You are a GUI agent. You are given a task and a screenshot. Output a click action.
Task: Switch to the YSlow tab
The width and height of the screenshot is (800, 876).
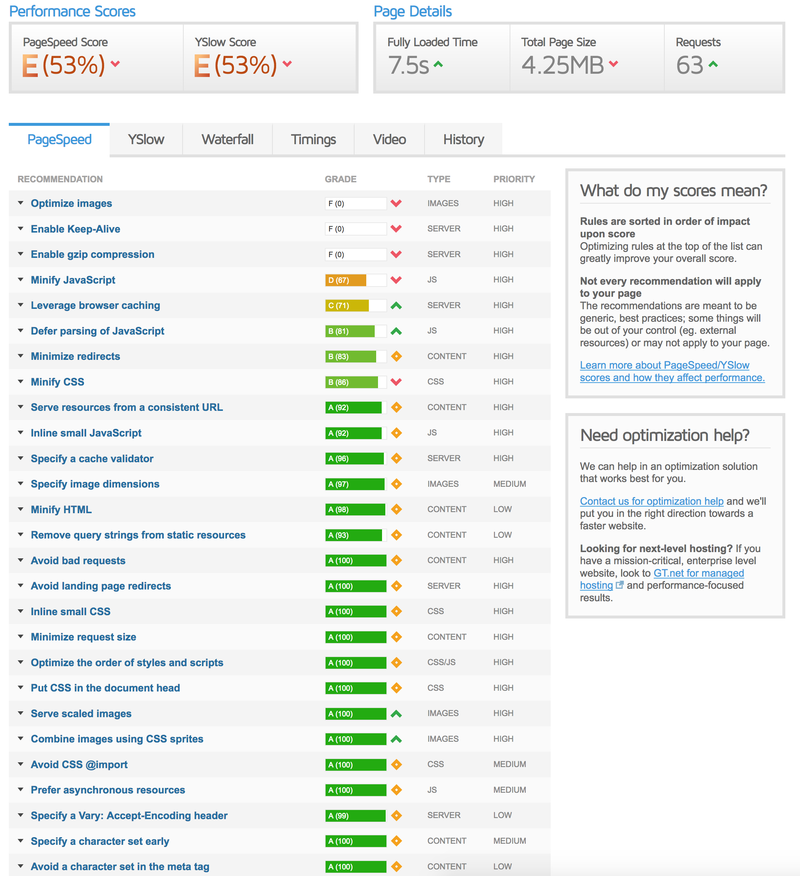(x=146, y=140)
